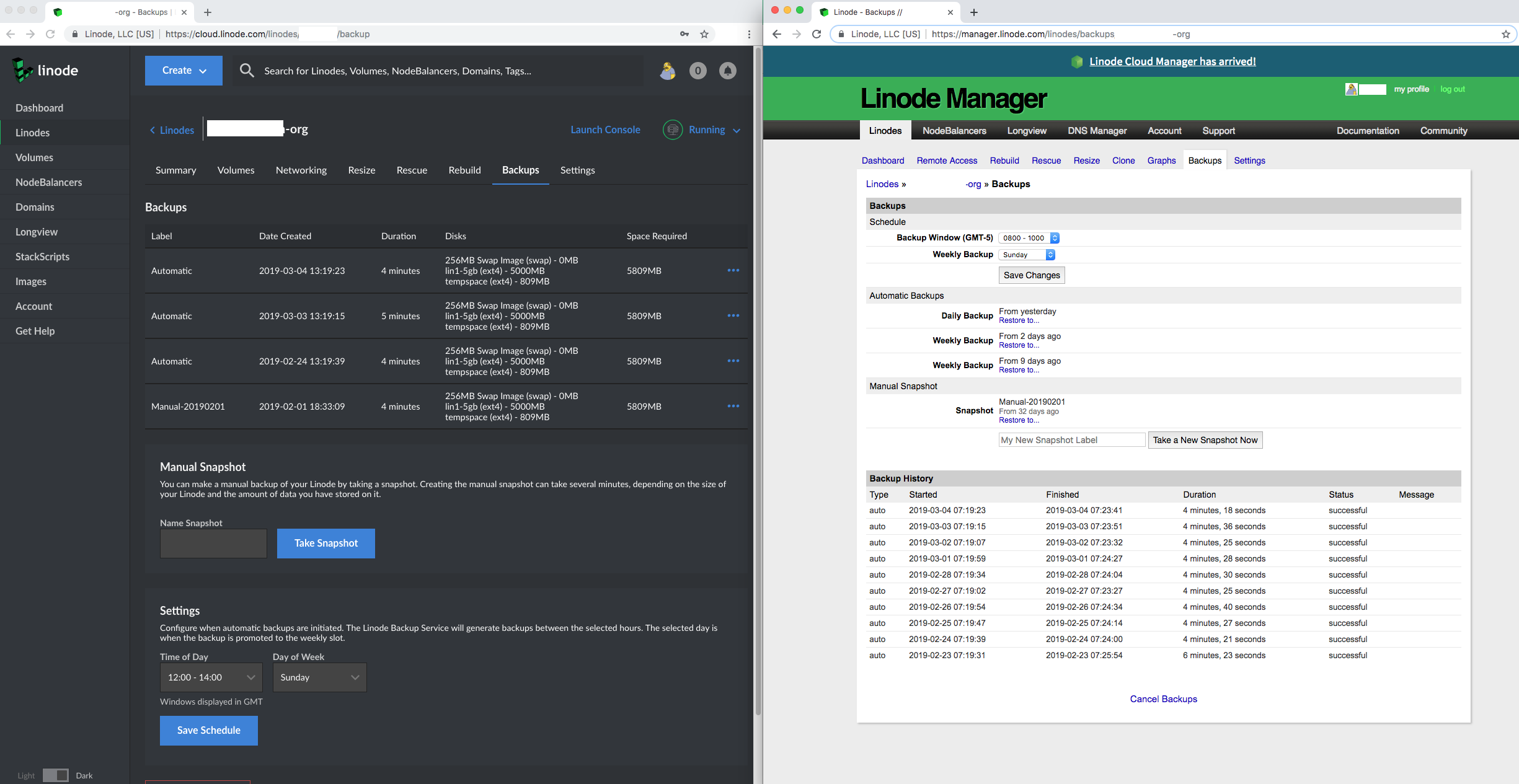Click the green cube icon in the banner
This screenshot has width=1519, height=784.
pyautogui.click(x=1077, y=61)
